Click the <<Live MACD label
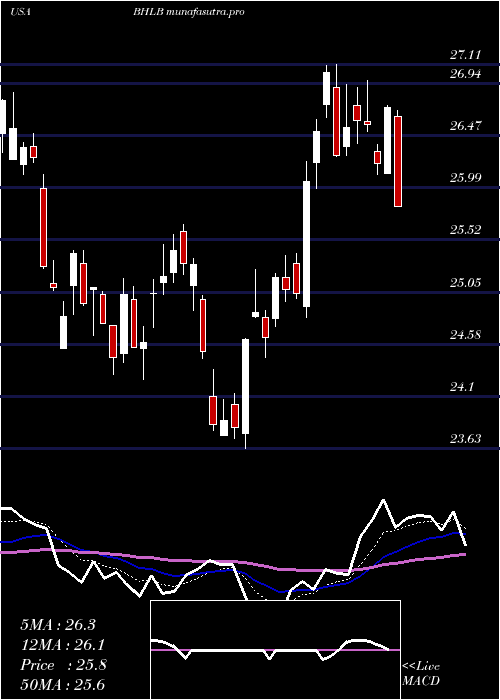500x700 pixels. [x=421, y=674]
